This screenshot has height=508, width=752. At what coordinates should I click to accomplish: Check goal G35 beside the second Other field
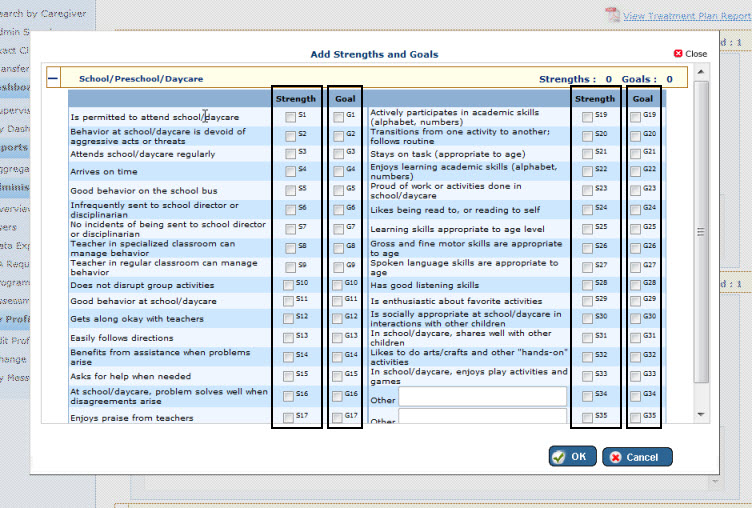coord(635,417)
